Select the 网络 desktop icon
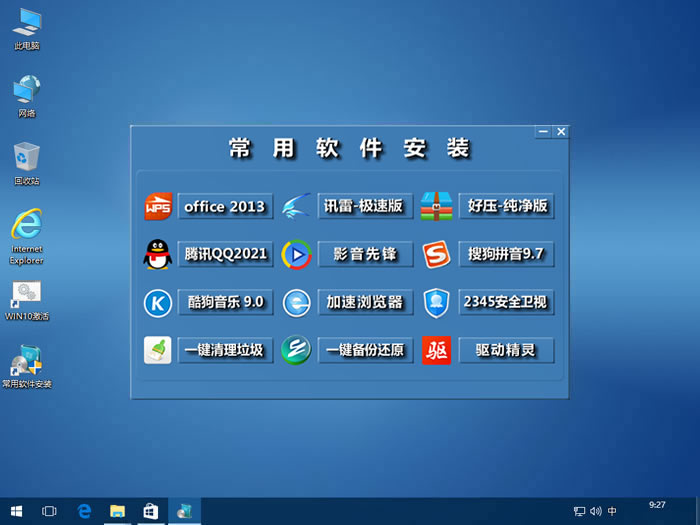The width and height of the screenshot is (700, 525). pyautogui.click(x=27, y=96)
